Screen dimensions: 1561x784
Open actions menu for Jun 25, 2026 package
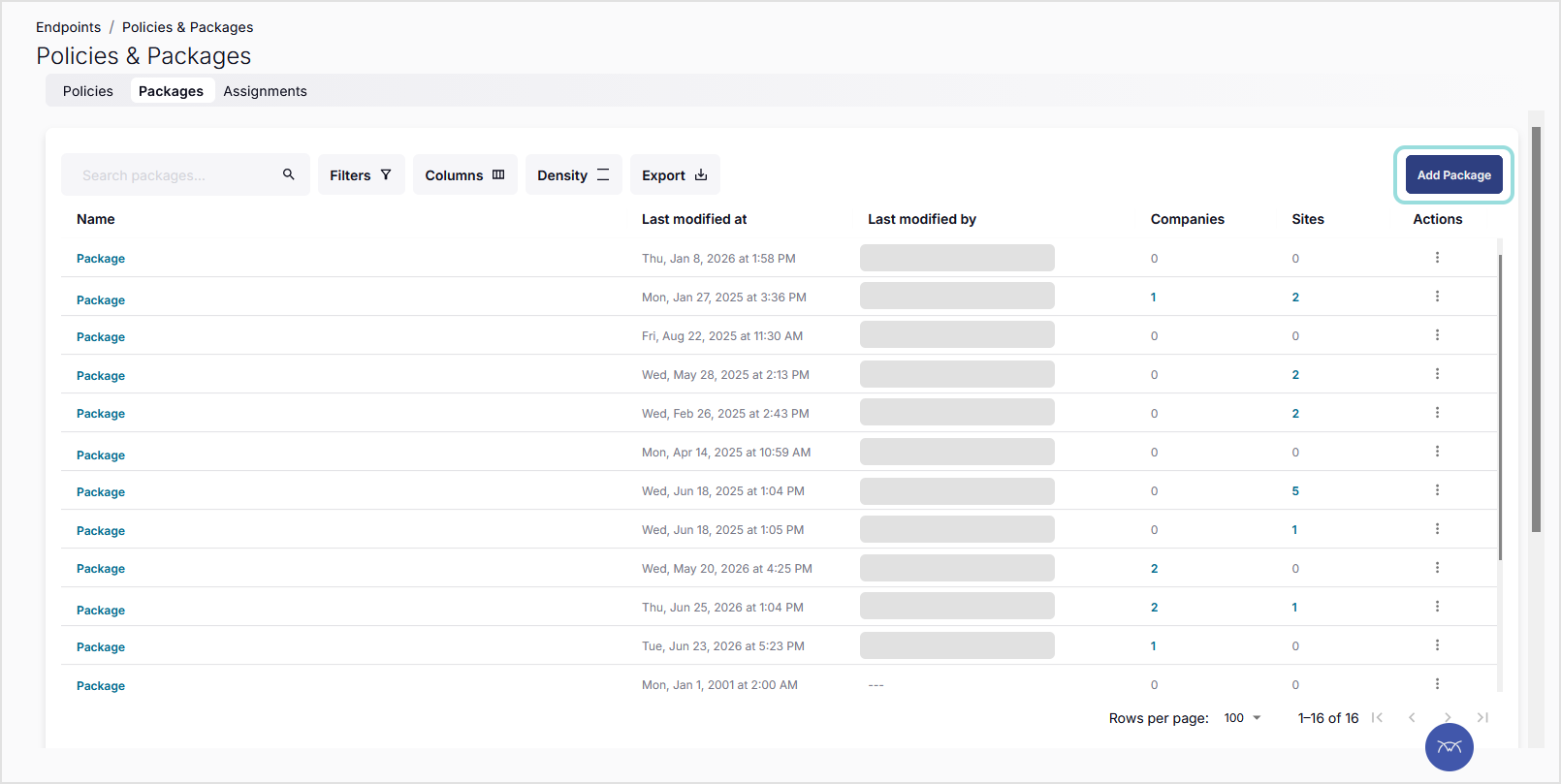coord(1437,607)
